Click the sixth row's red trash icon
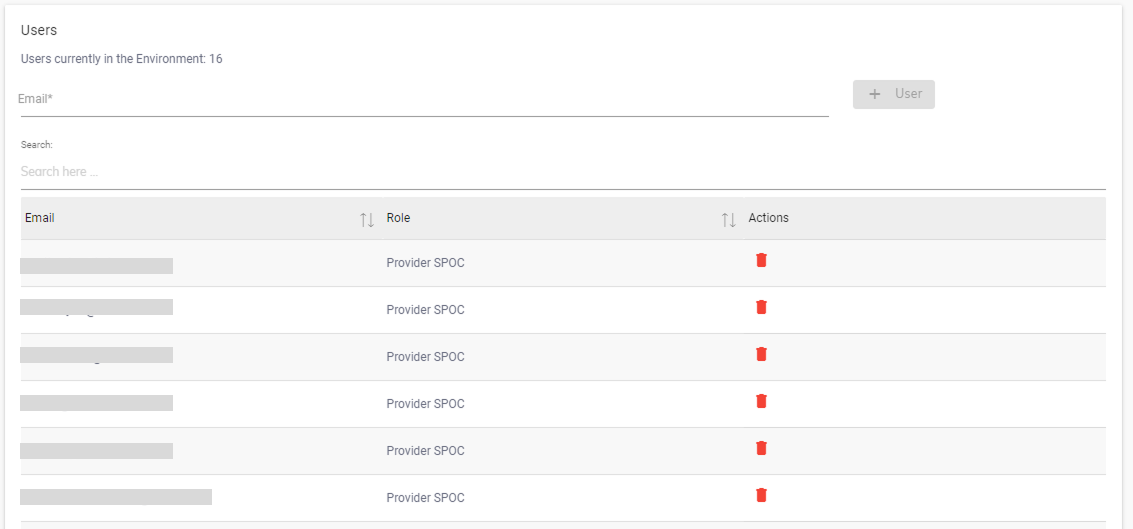This screenshot has height=529, width=1133. point(761,495)
